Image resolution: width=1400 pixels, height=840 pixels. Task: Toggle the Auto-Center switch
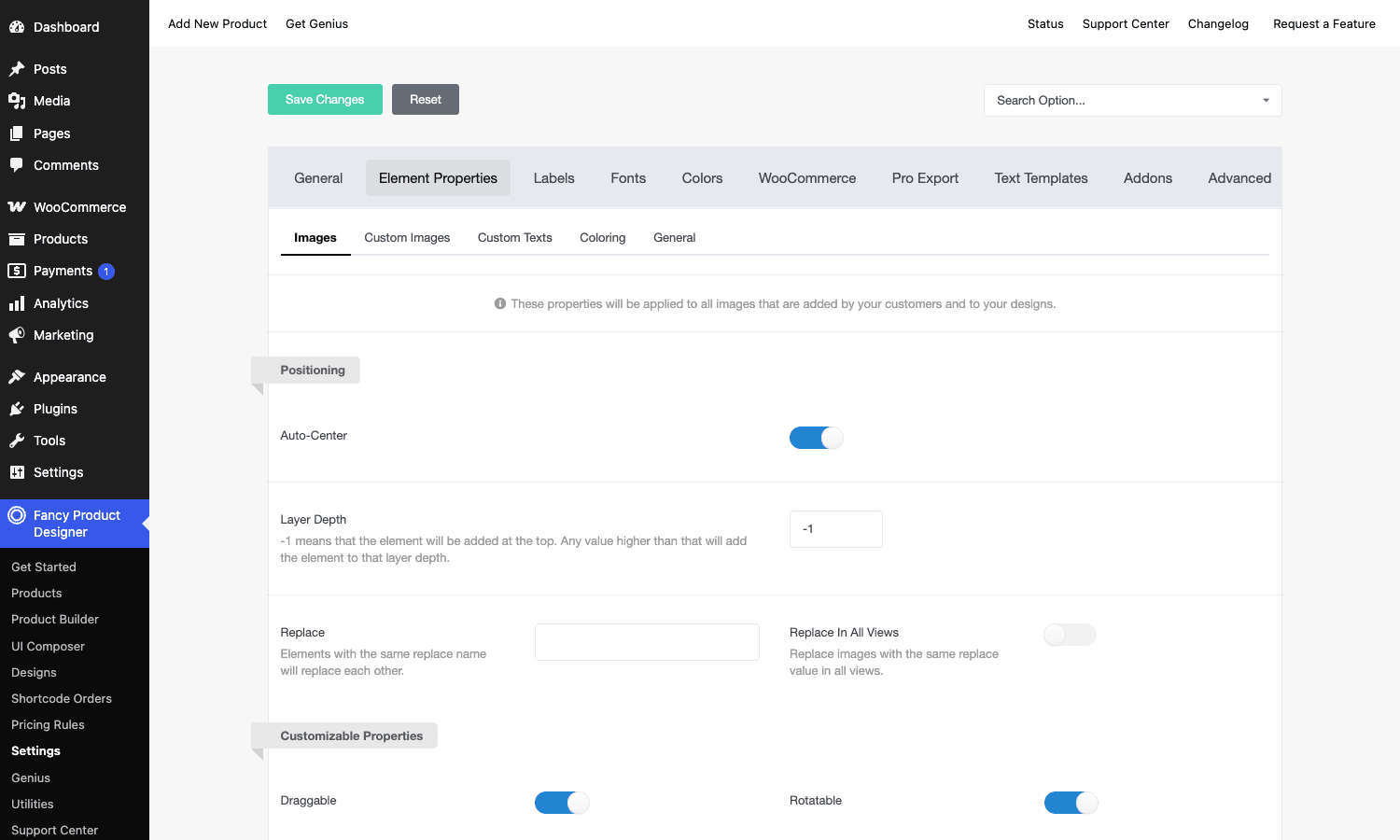click(817, 438)
